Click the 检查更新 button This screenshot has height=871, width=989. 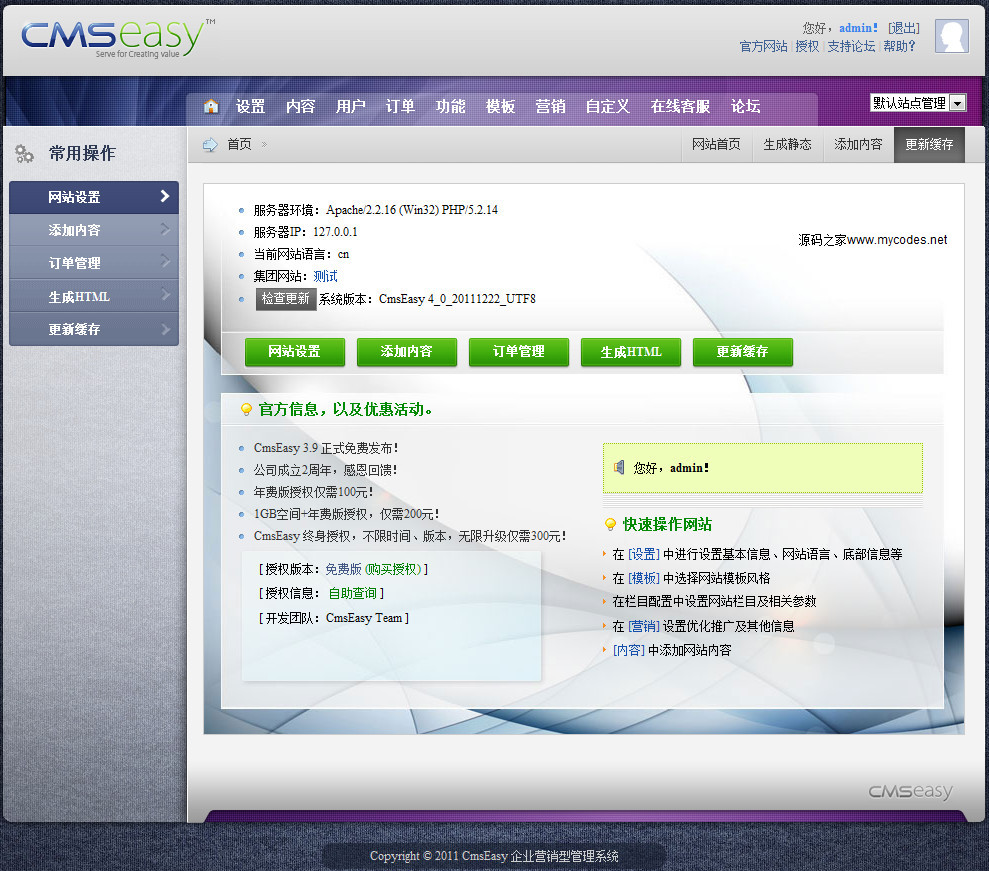click(x=286, y=298)
